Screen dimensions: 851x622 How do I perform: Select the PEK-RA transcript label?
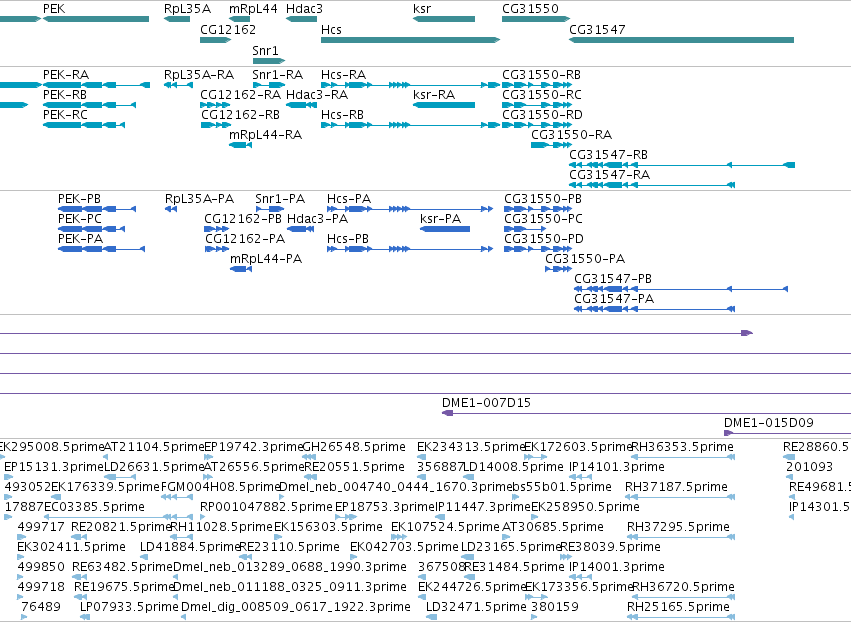tap(66, 74)
